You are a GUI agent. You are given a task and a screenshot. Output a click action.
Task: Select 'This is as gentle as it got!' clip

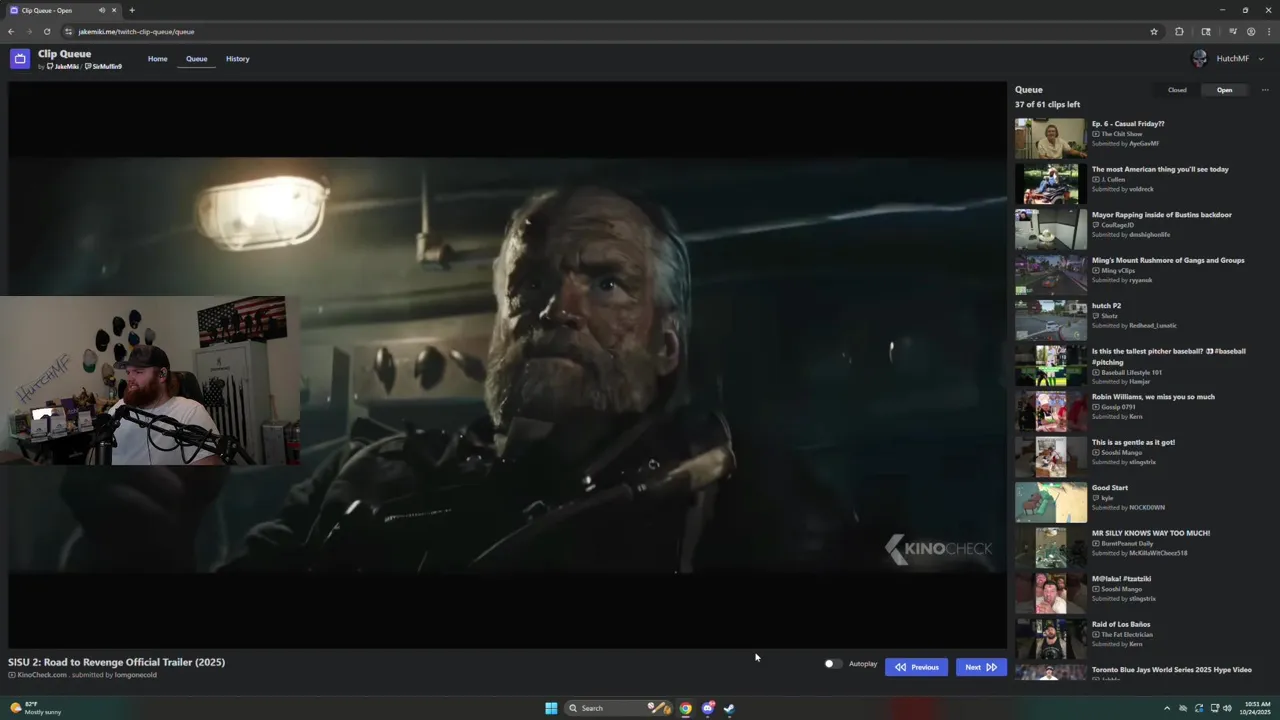[x=1133, y=442]
